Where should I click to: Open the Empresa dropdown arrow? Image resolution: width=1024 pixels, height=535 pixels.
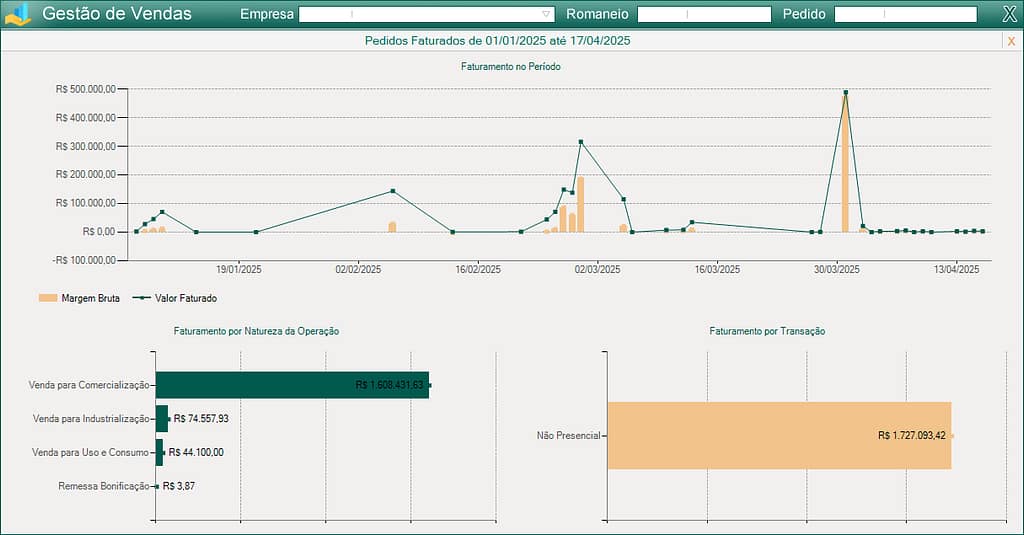(x=546, y=14)
